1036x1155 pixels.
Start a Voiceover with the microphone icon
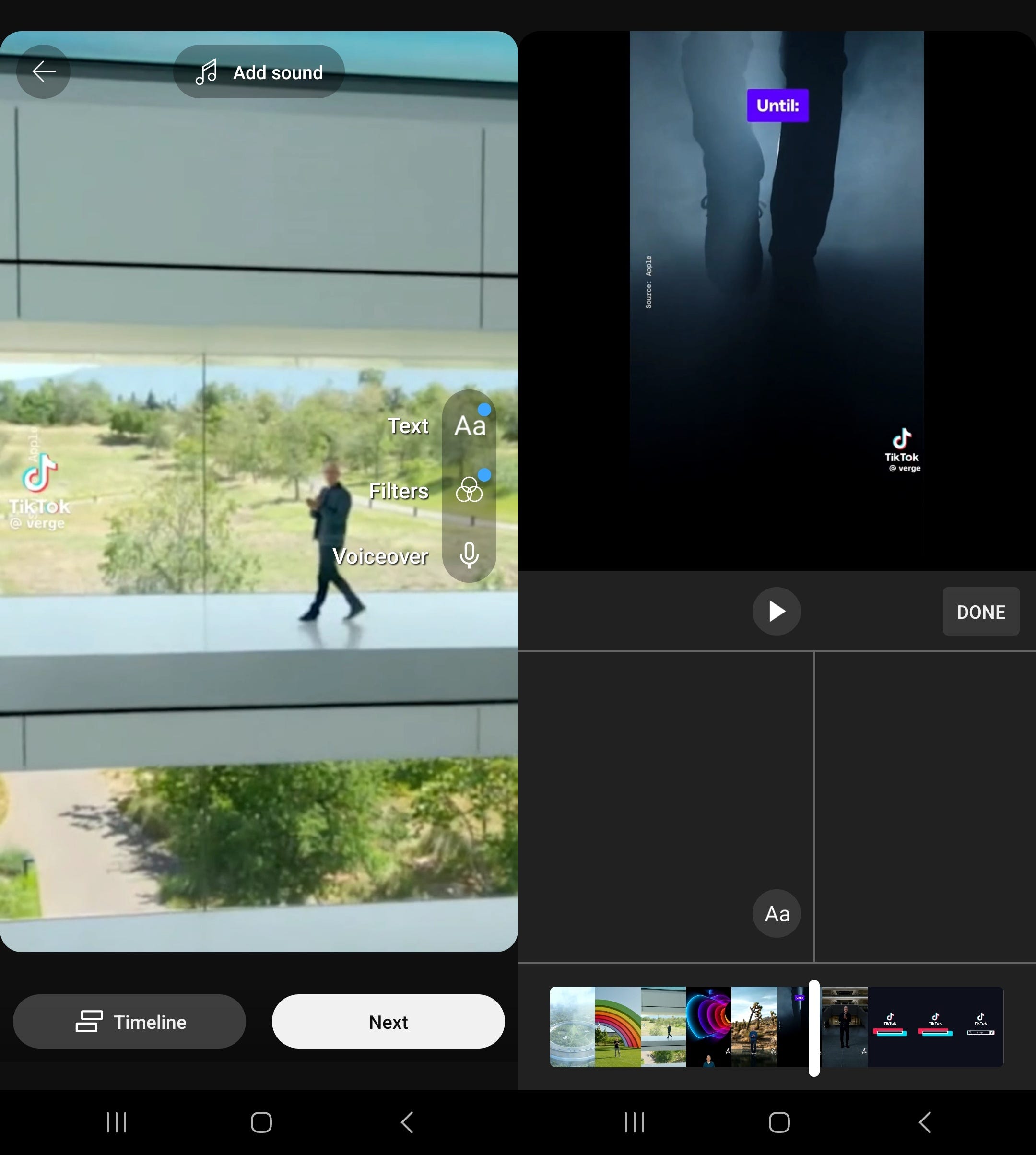(x=469, y=555)
